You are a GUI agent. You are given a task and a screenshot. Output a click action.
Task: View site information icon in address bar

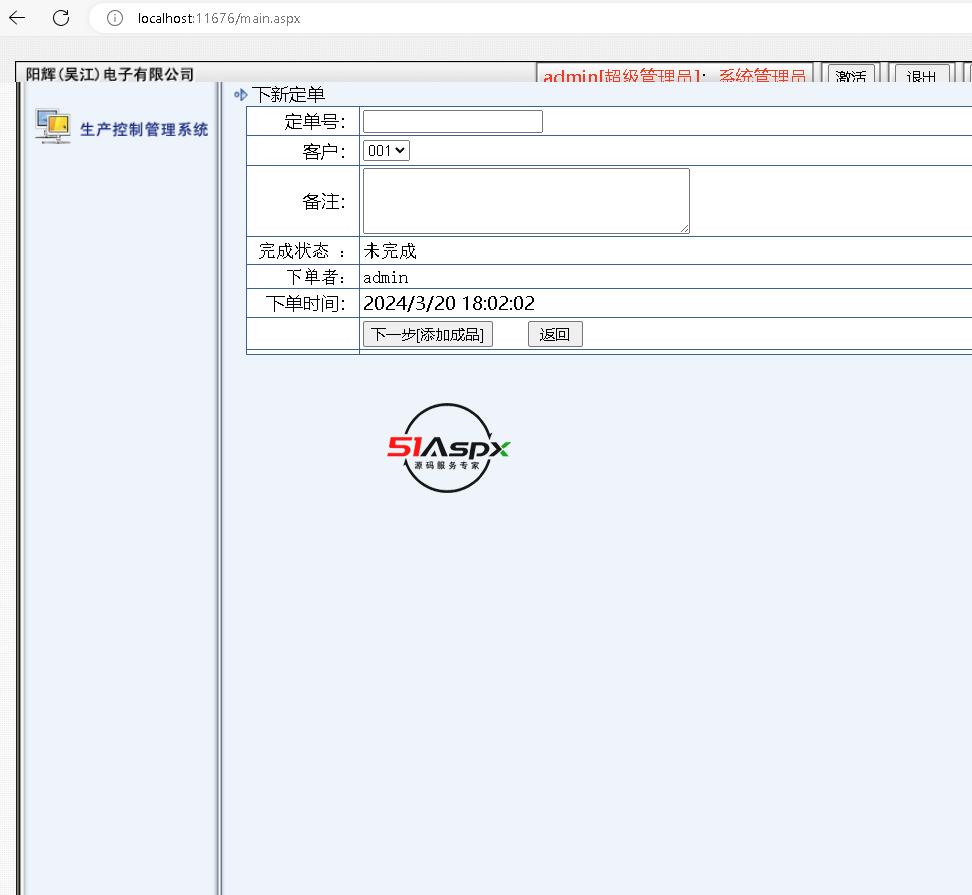coord(115,19)
